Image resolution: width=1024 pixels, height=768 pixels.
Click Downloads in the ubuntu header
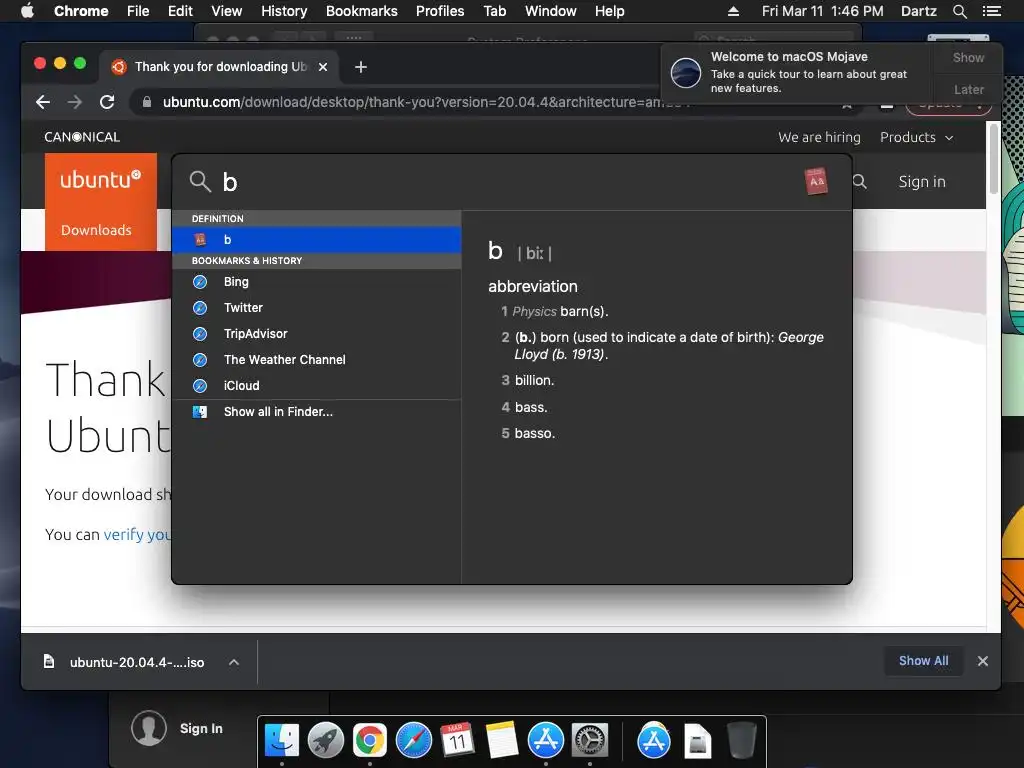point(96,230)
